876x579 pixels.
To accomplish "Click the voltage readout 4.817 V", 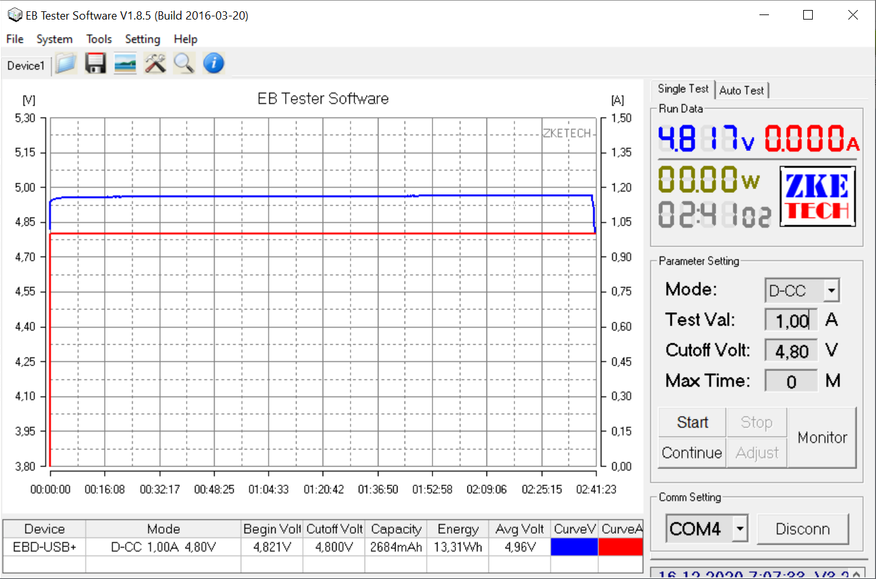I will tap(706, 139).
